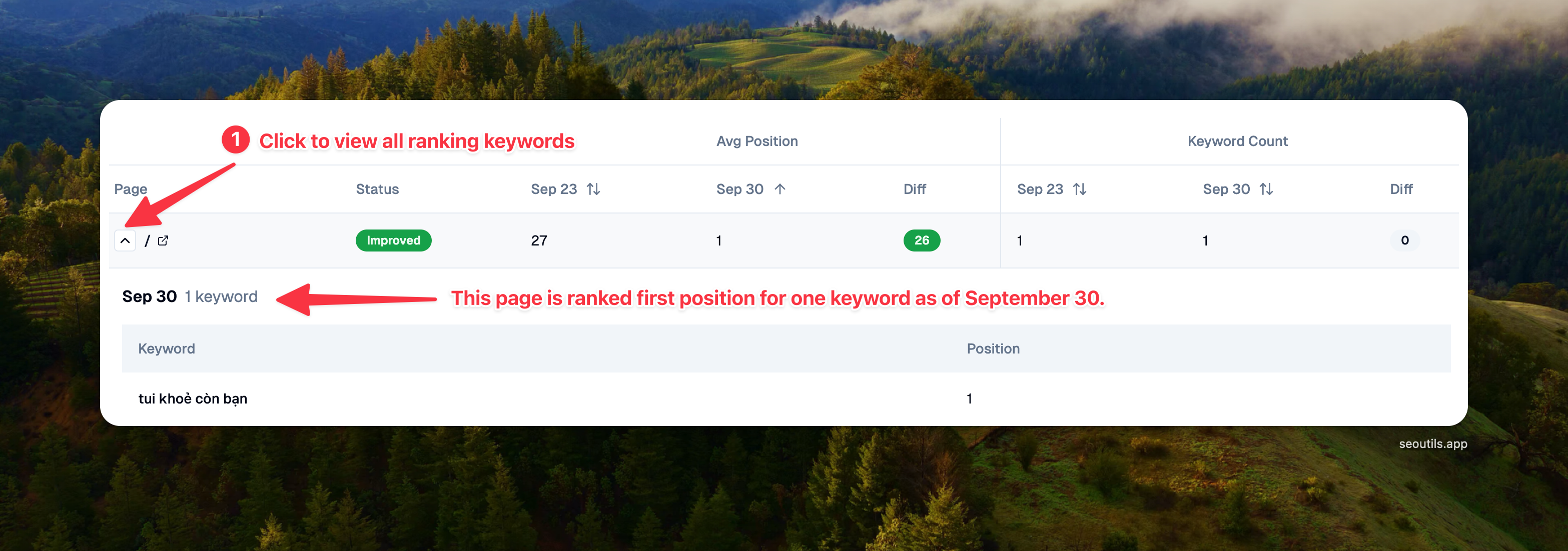This screenshot has height=551, width=1568.
Task: Click the Avg Position Sep 30 up-arrow
Action: 779,189
